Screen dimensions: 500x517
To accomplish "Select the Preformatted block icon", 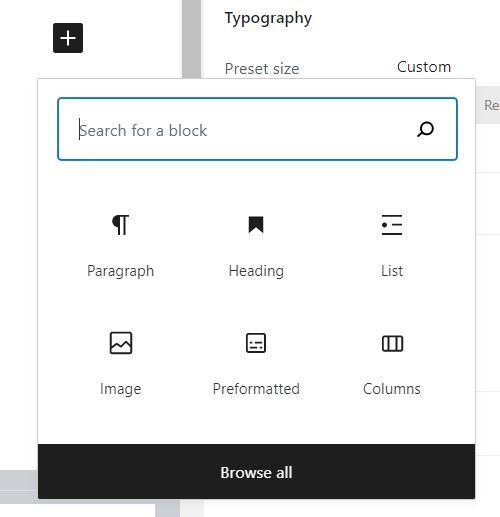I will [256, 343].
